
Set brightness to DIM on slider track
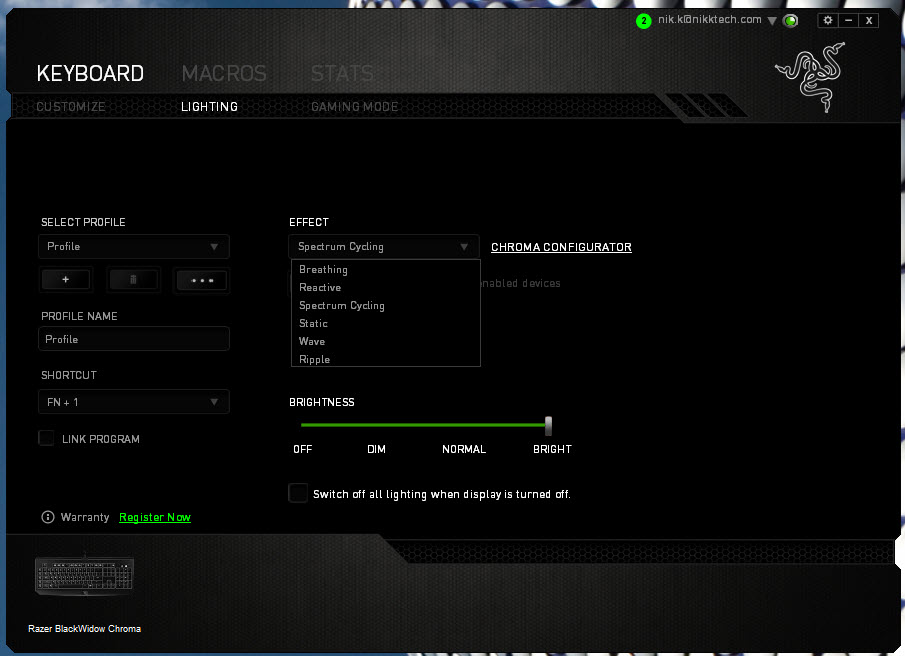coord(376,425)
